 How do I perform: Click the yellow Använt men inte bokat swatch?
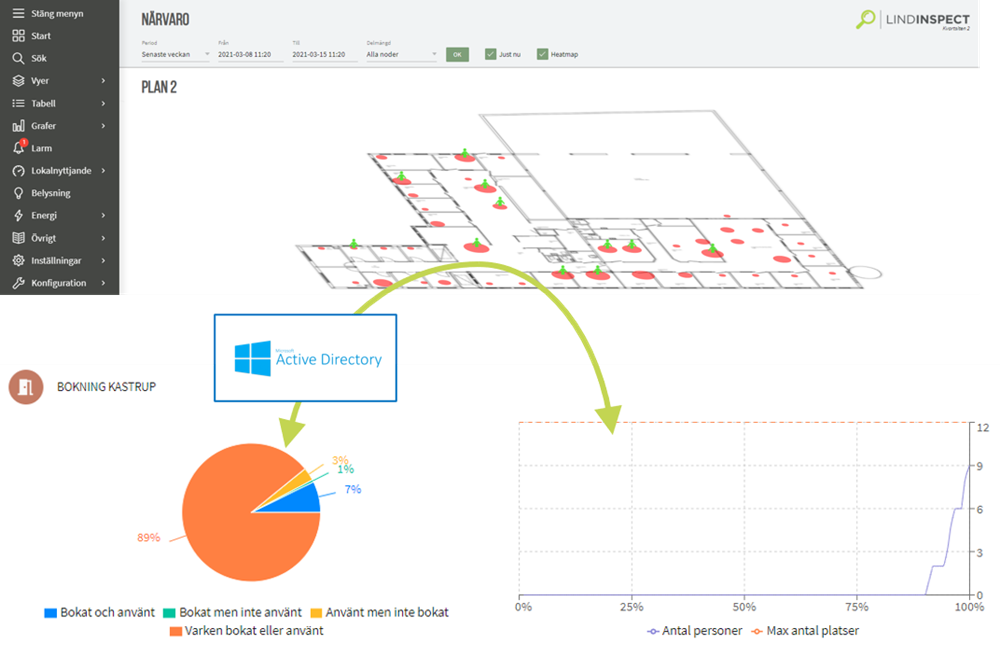[x=316, y=613]
